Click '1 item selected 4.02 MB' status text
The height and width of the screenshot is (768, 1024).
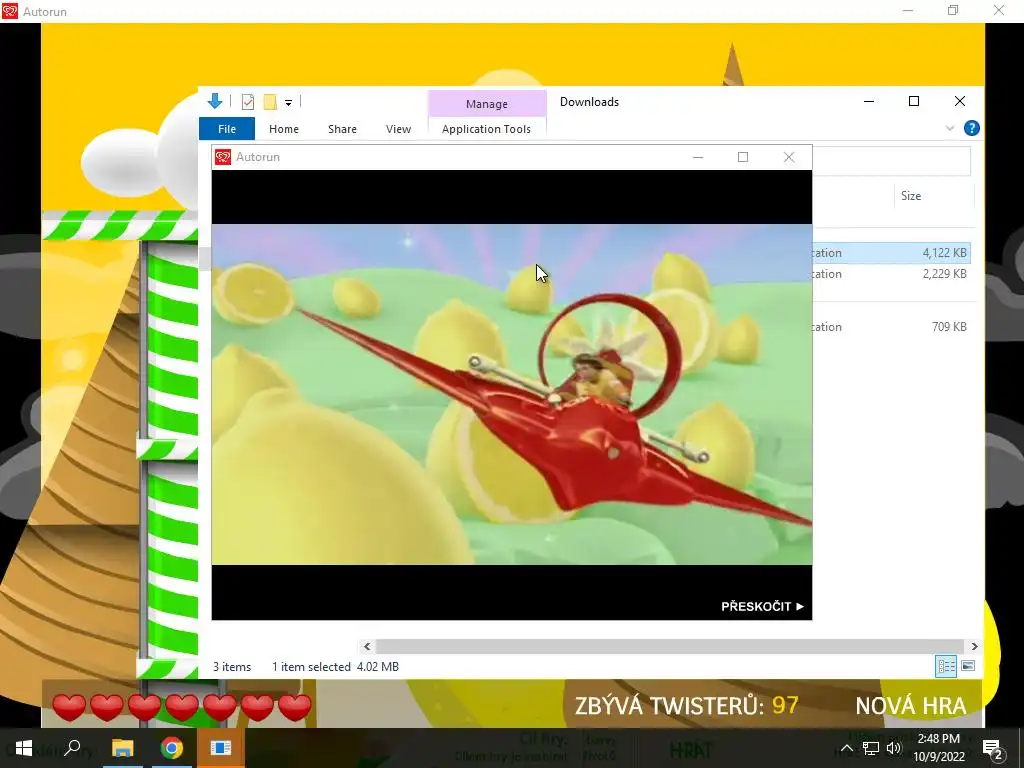point(335,667)
